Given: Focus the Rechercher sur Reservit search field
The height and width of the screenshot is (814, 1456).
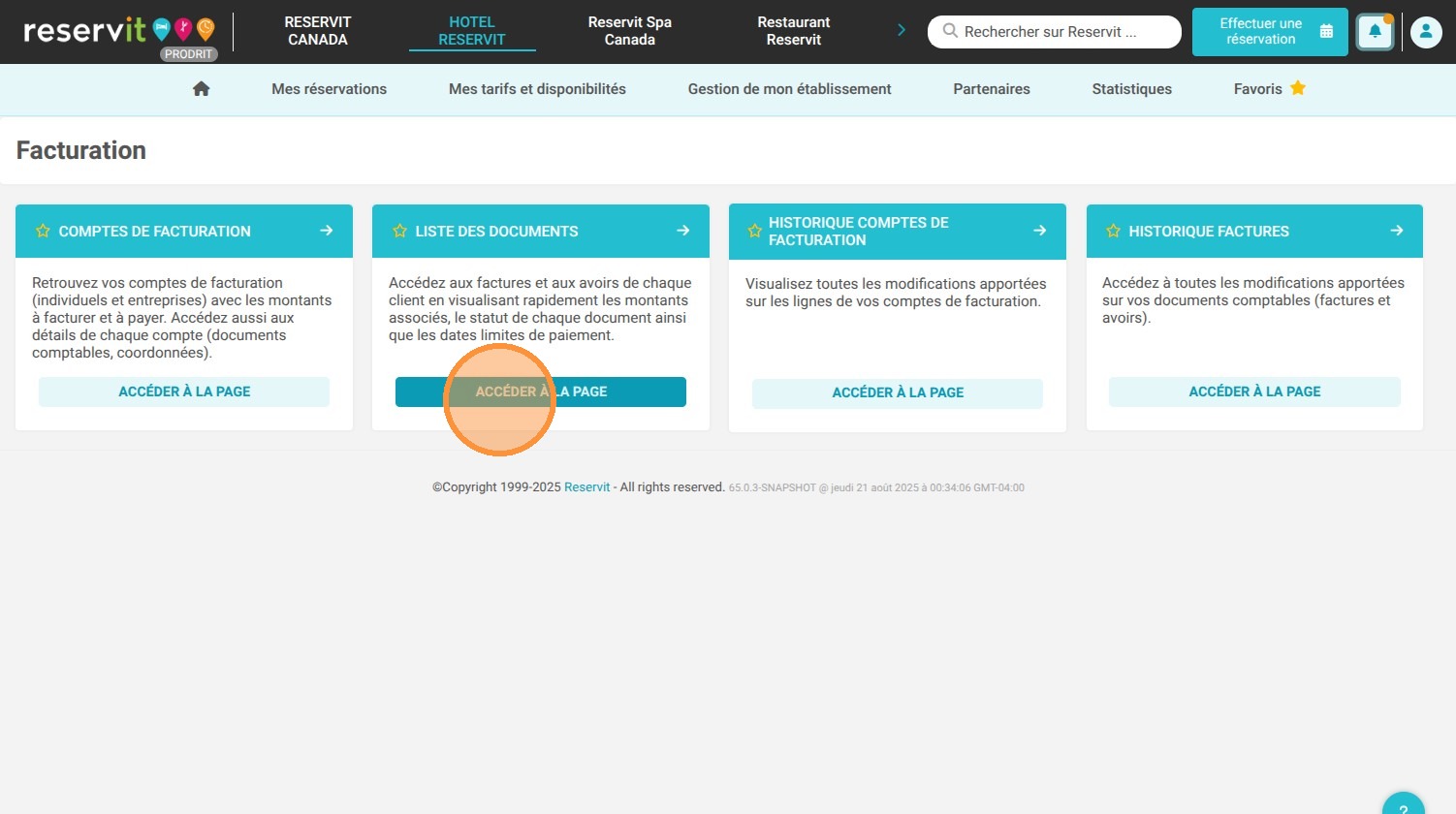Looking at the screenshot, I should pos(1055,32).
